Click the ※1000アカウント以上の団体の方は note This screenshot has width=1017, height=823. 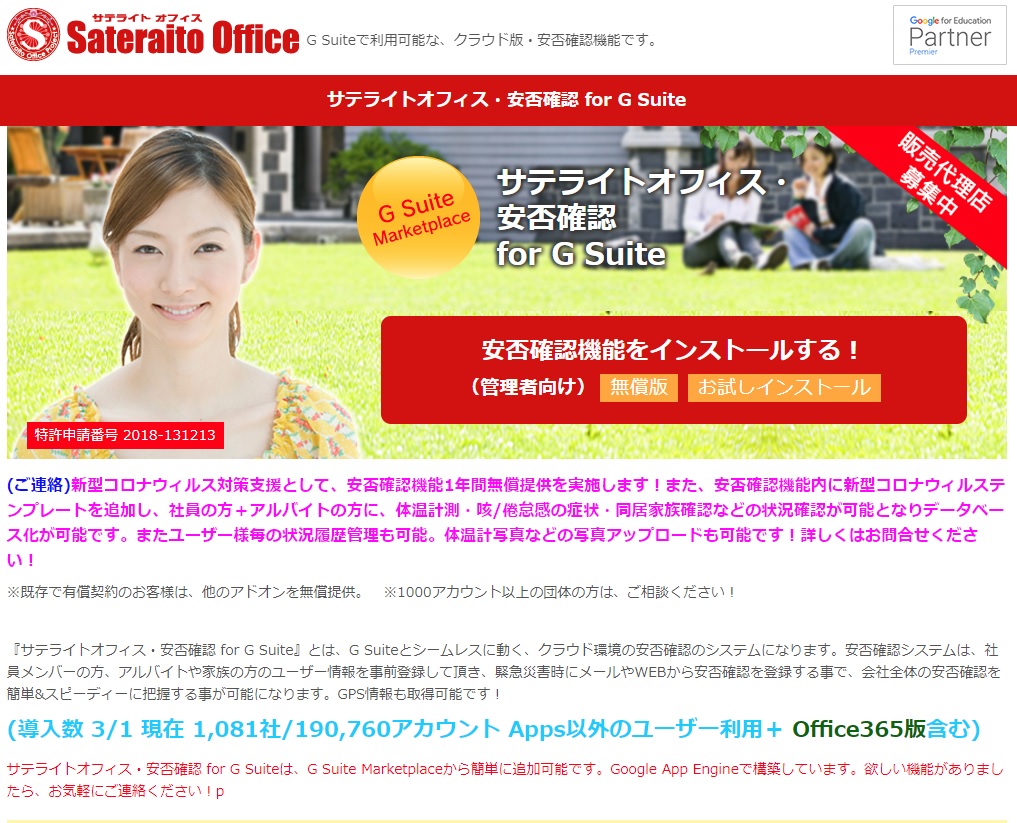coord(560,592)
